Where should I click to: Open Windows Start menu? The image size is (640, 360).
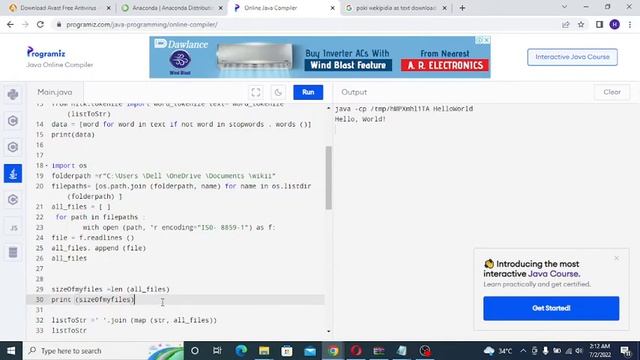pyautogui.click(x=11, y=351)
